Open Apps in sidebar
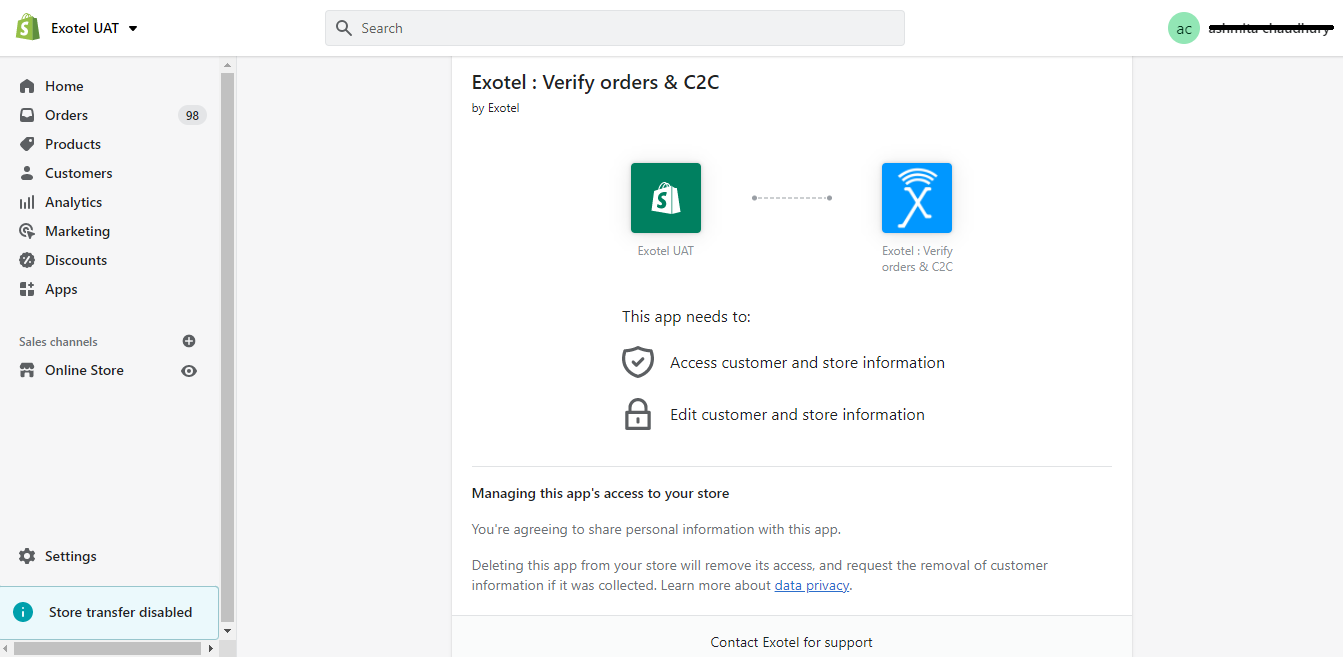1343x657 pixels. (x=61, y=289)
